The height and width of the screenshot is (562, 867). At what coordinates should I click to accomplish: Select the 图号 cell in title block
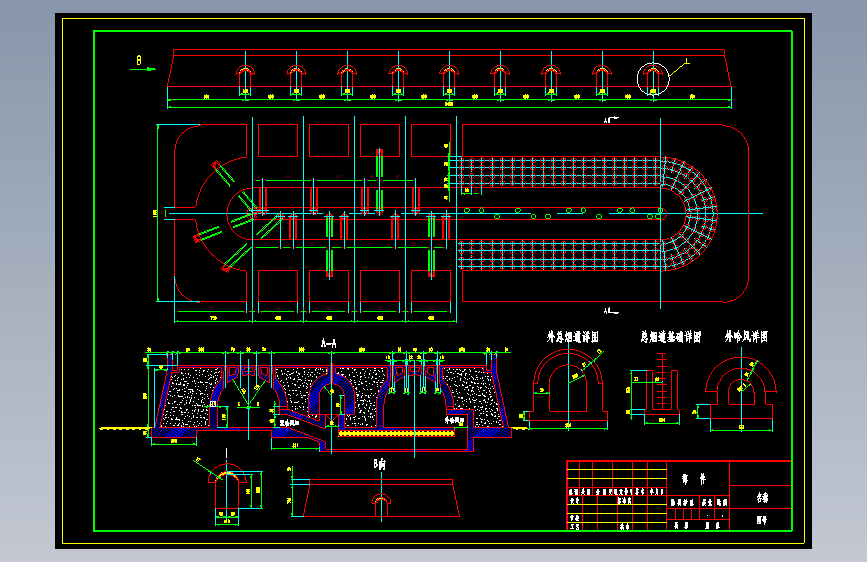pos(762,520)
